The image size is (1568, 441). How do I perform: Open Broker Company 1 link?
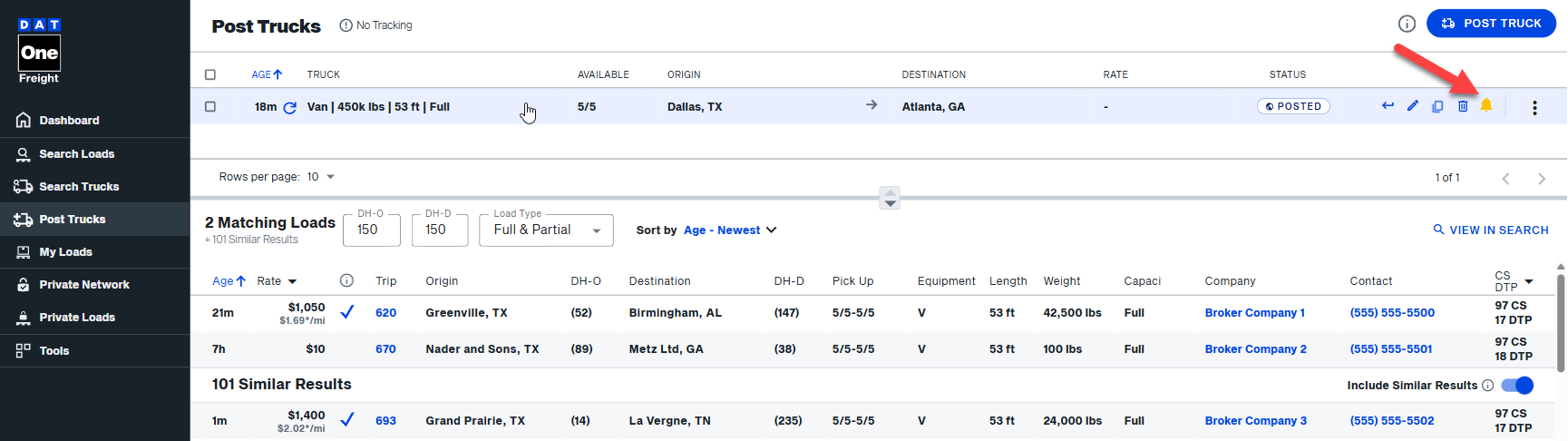[x=1254, y=313]
